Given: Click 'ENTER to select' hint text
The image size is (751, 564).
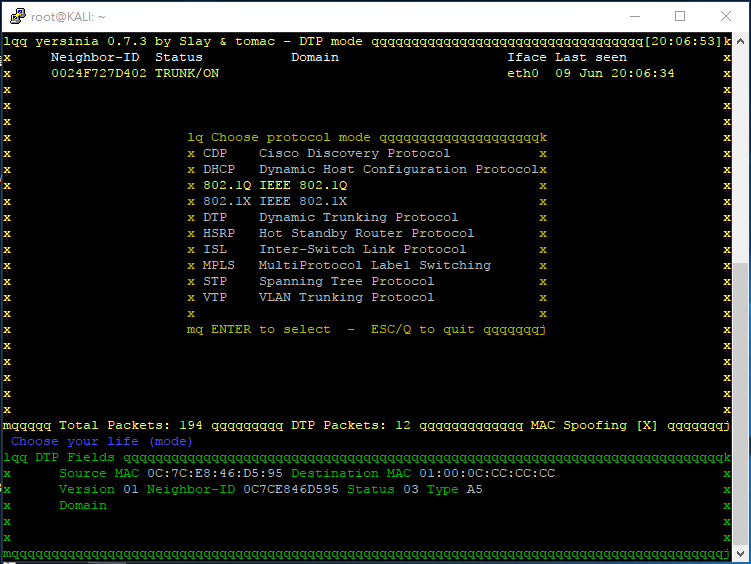Looking at the screenshot, I should 271,330.
